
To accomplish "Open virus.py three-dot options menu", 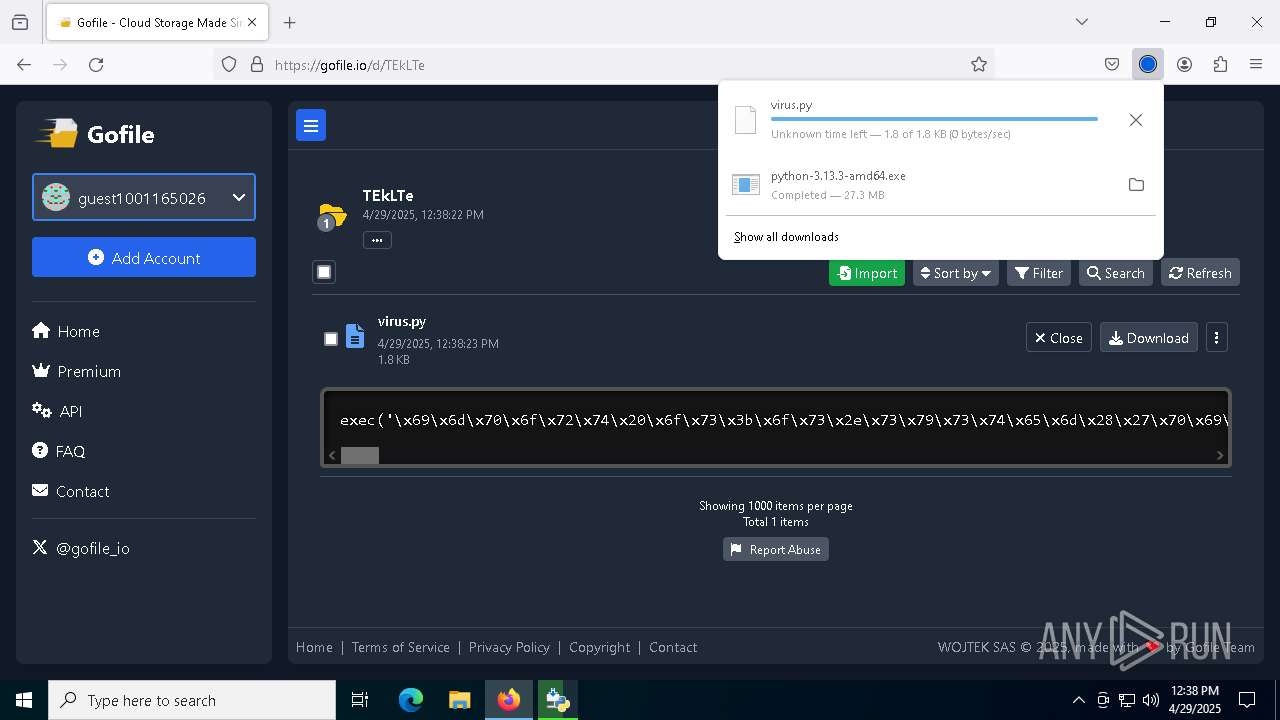I will pos(1216,338).
